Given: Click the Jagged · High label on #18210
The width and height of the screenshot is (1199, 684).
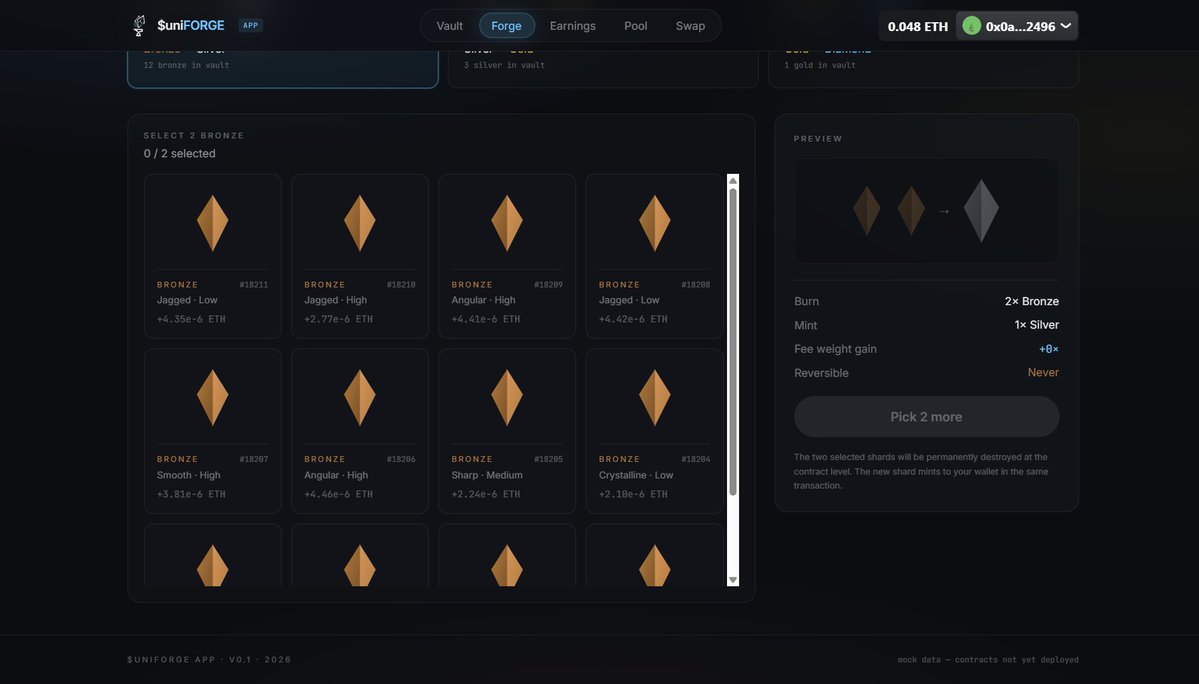Looking at the screenshot, I should click(336, 300).
